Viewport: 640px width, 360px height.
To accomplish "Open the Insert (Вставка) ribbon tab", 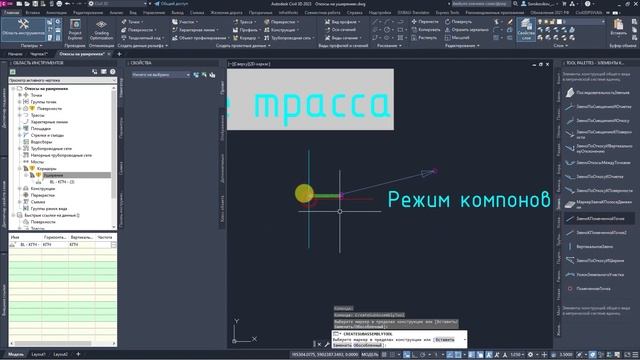I will point(33,13).
